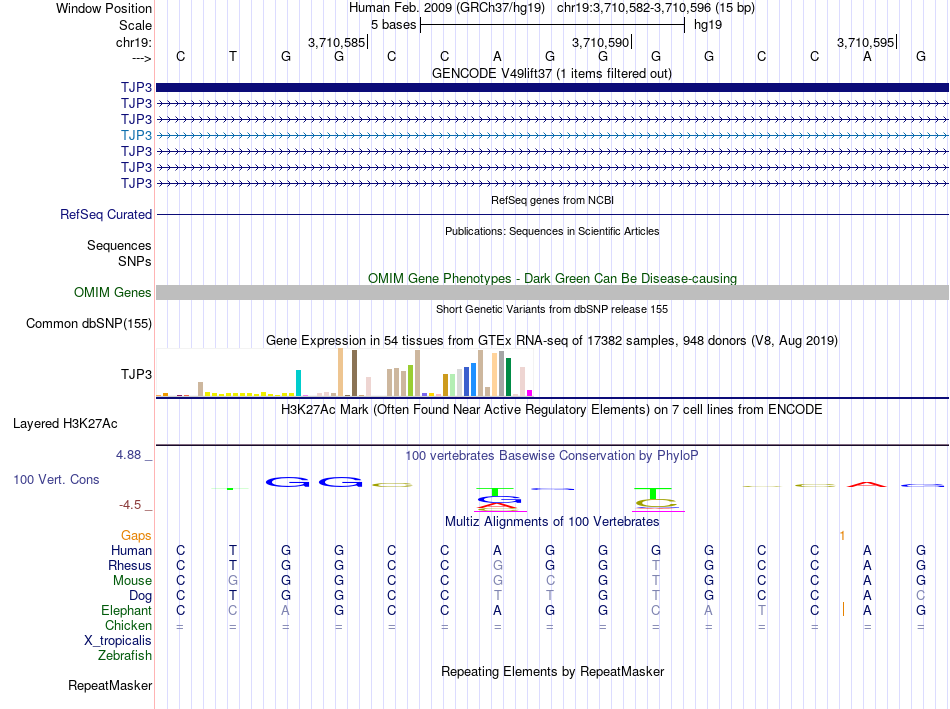Screen dimensions: 950x709
Task: Select the Zebrafish alignment row label
Action: (125, 655)
